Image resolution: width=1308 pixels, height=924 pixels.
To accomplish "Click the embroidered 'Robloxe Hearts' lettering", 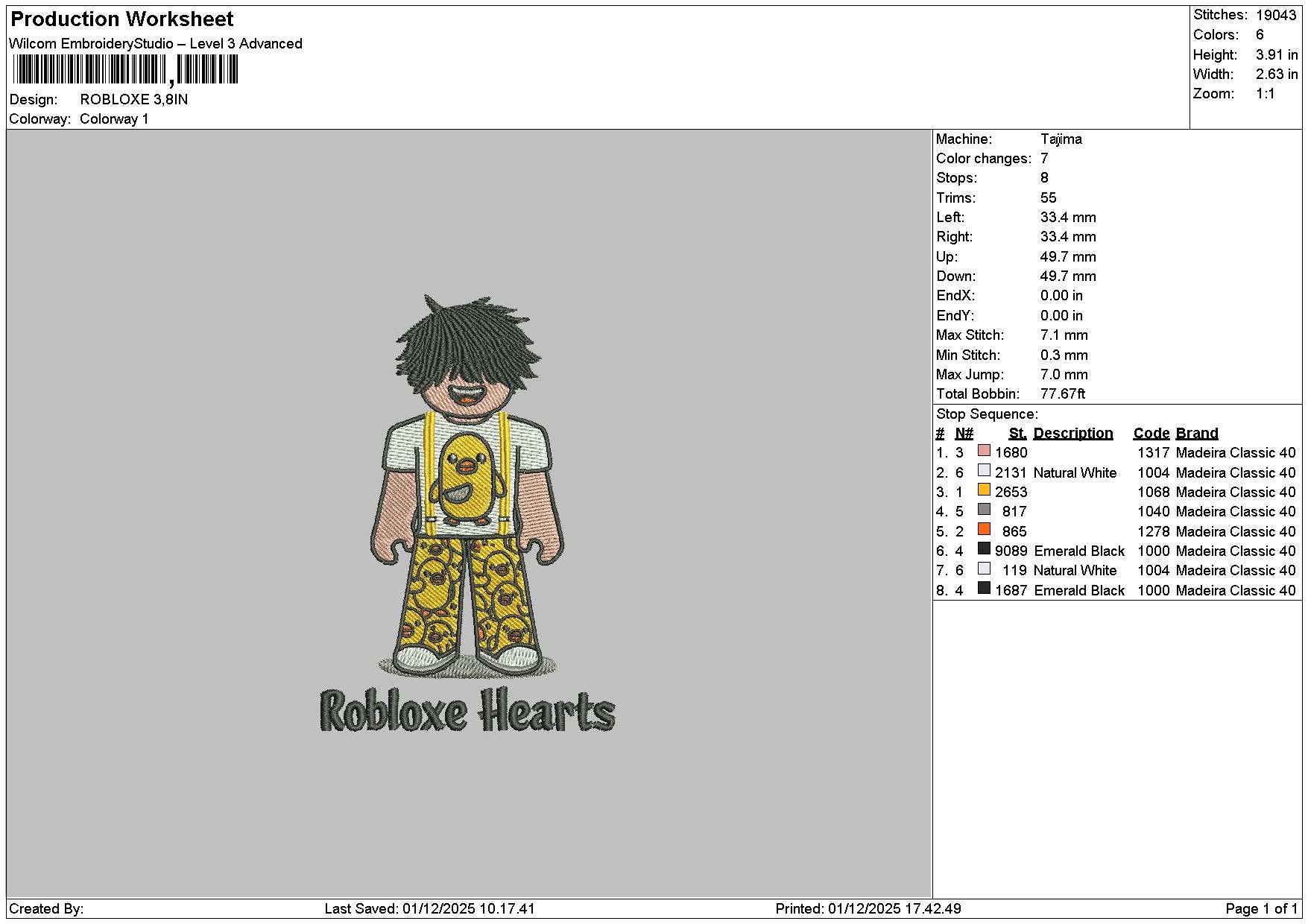I will [467, 710].
